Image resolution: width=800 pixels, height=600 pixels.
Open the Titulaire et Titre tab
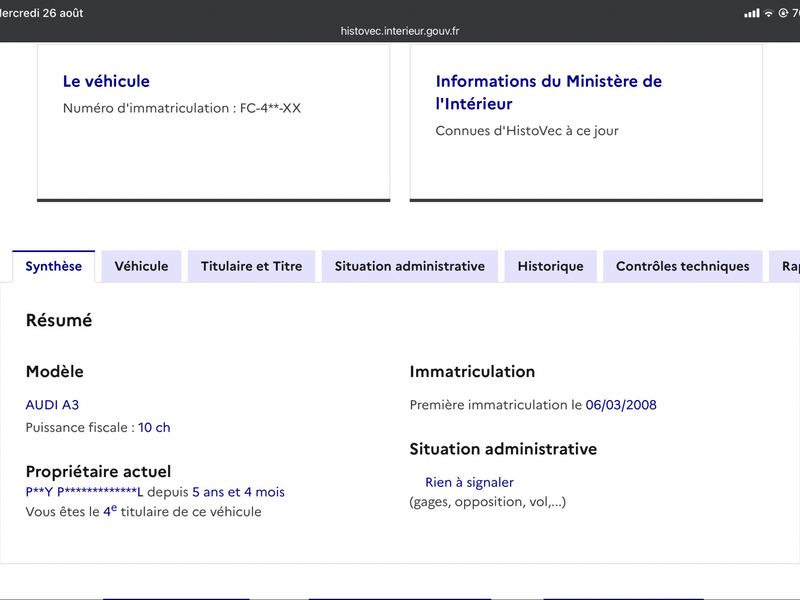[x=252, y=266]
